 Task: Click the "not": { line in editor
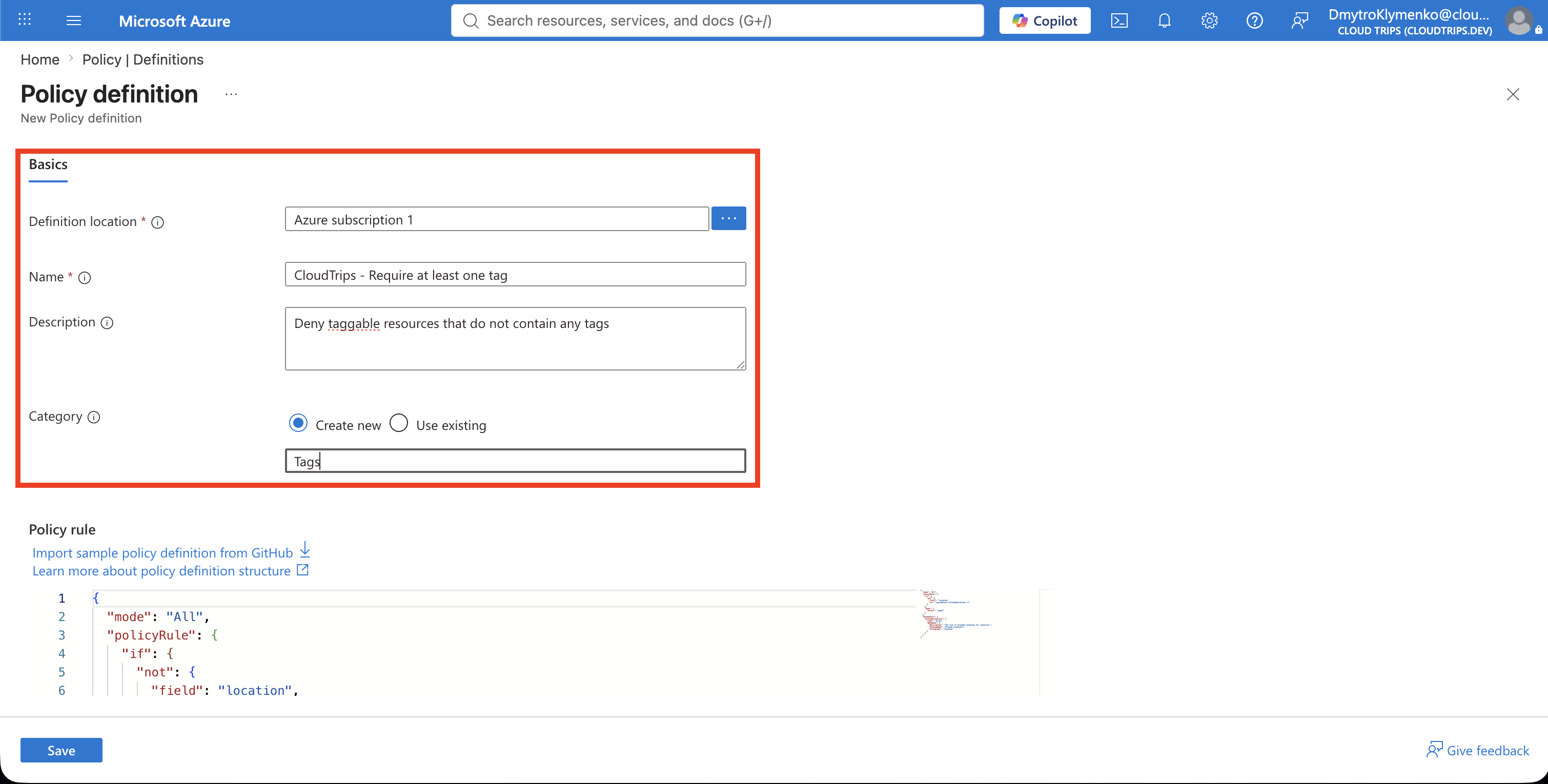pos(166,672)
